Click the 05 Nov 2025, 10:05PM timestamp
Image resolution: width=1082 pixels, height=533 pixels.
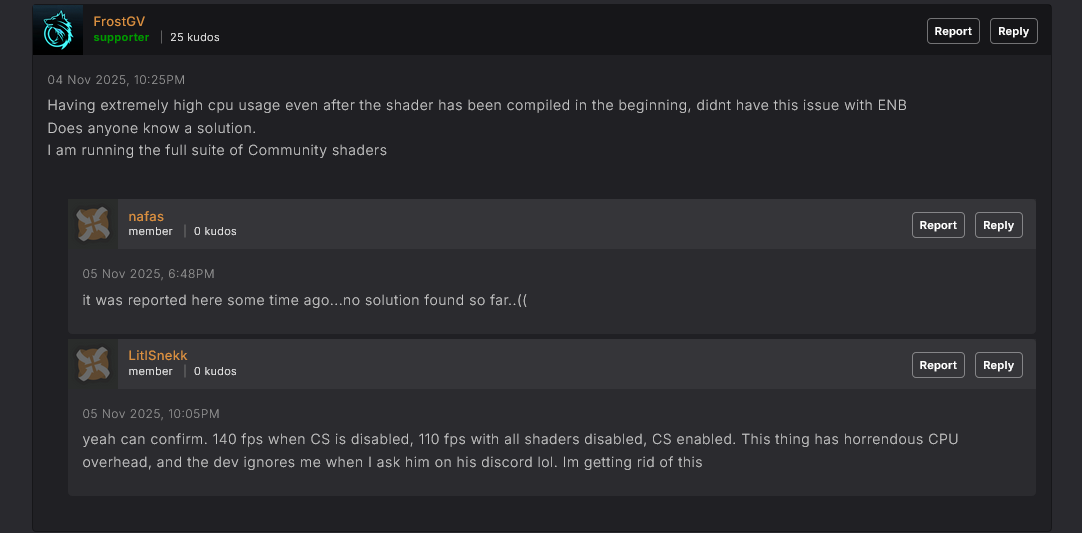coord(151,414)
